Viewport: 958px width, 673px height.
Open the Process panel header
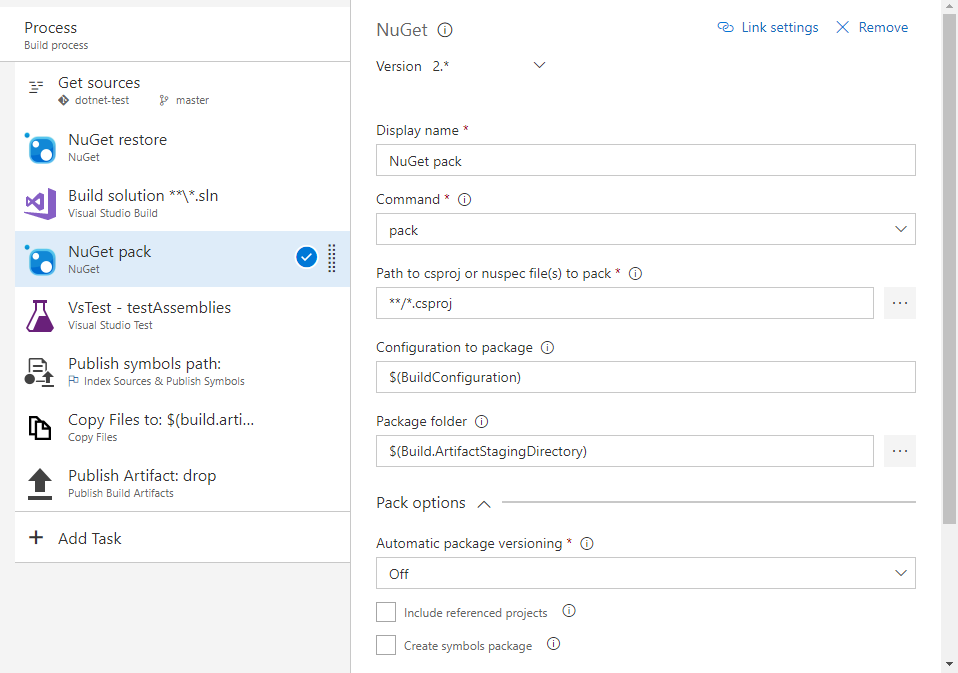coord(51,28)
